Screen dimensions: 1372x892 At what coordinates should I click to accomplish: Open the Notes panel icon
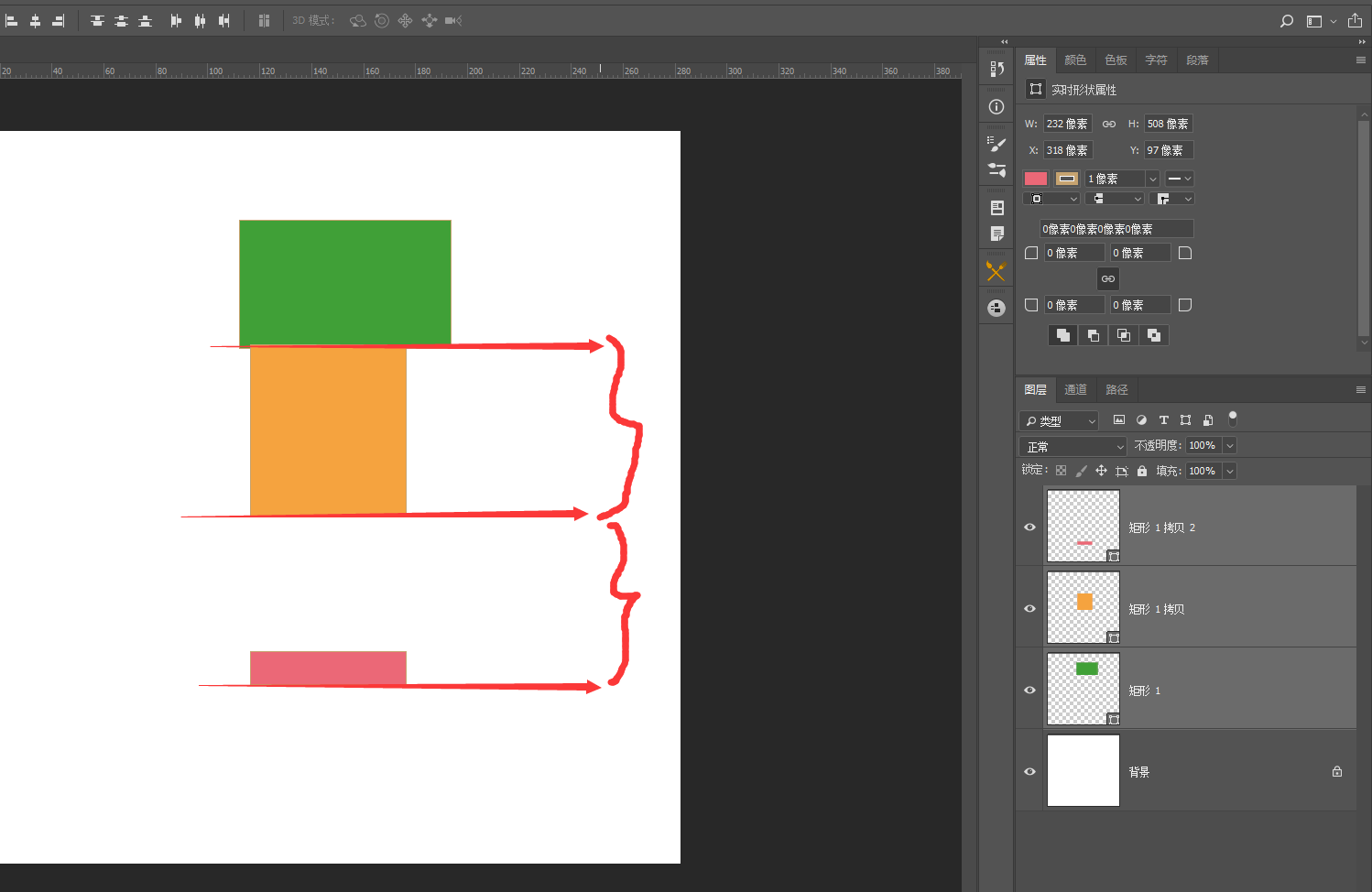[996, 234]
